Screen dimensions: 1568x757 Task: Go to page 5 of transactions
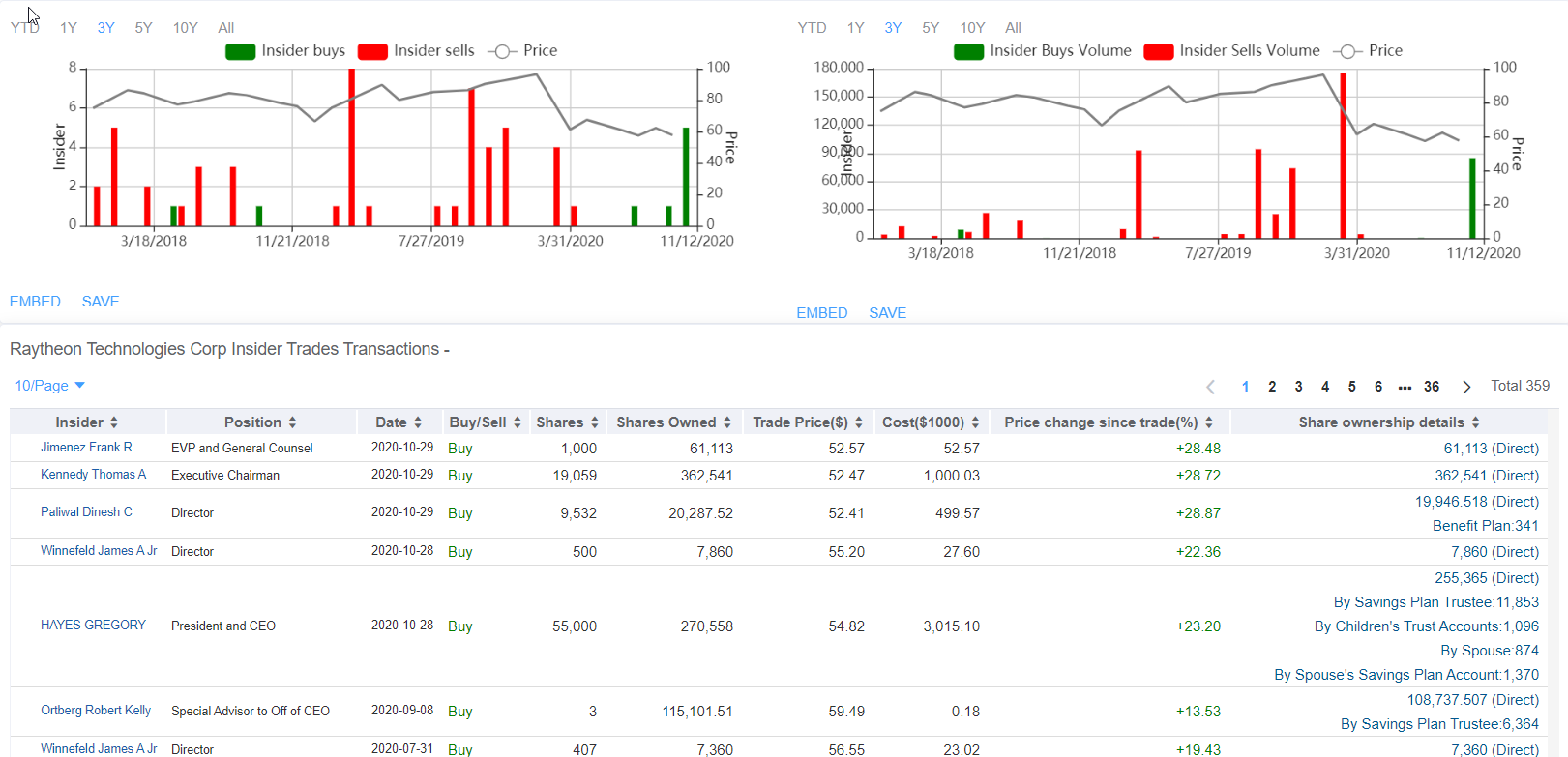pos(1352,387)
